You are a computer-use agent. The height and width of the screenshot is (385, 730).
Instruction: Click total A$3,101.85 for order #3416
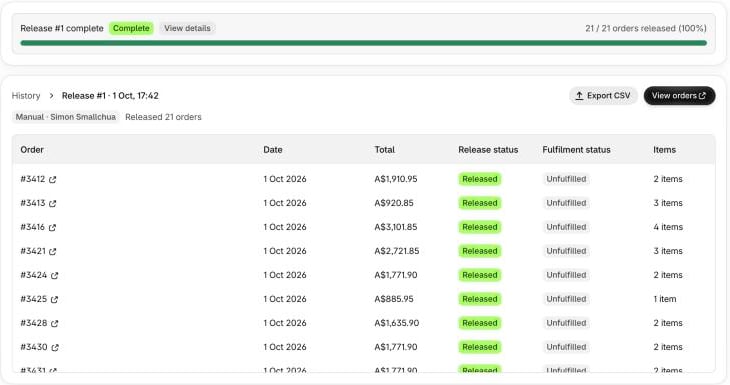396,227
